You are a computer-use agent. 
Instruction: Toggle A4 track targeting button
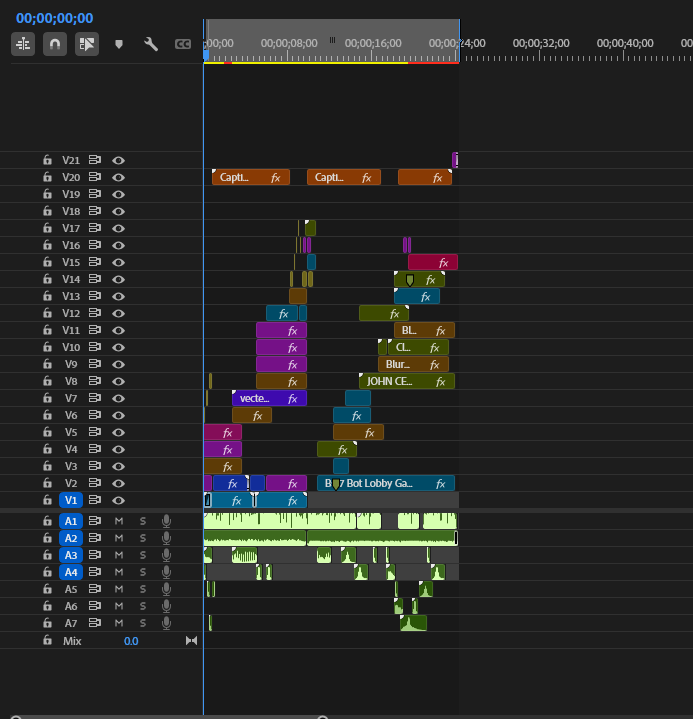click(x=71, y=572)
